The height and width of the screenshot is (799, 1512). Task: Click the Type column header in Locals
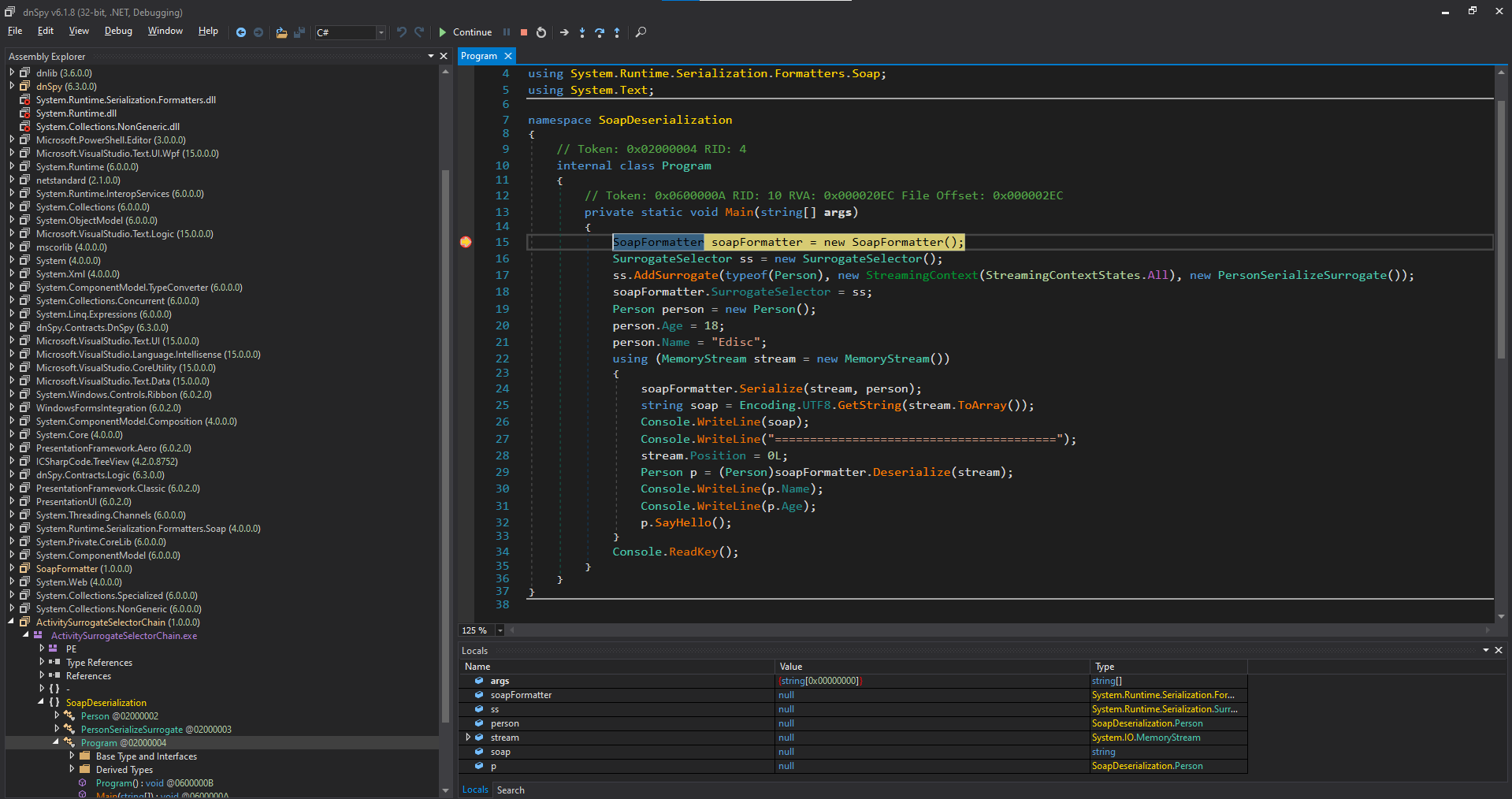1168,667
